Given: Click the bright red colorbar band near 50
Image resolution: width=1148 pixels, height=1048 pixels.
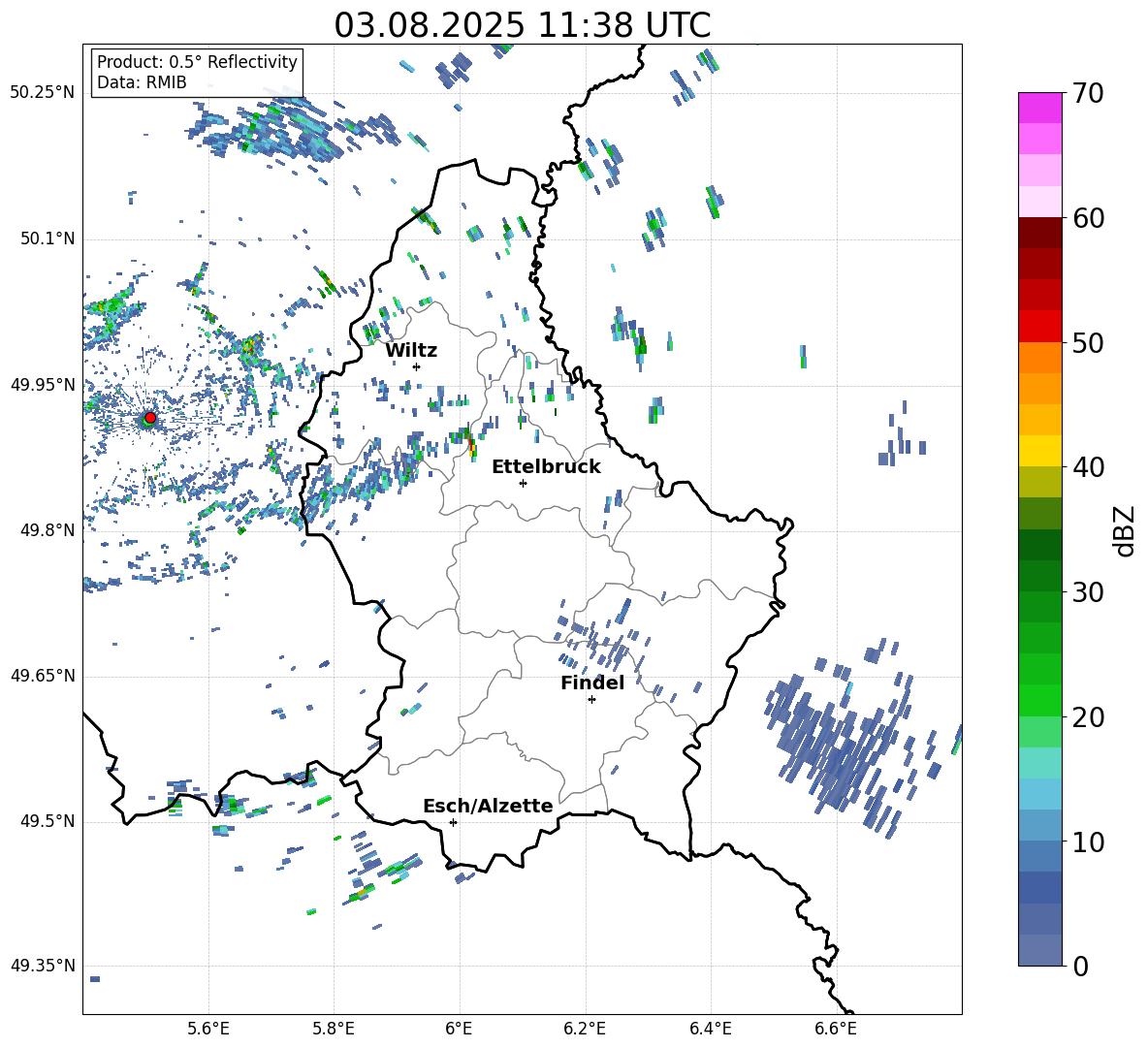Looking at the screenshot, I should tap(1039, 327).
